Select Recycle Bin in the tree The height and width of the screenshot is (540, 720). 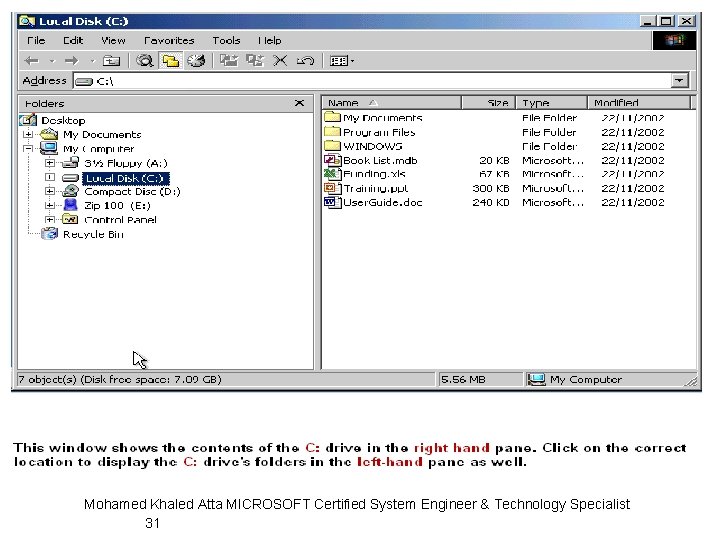pos(93,234)
